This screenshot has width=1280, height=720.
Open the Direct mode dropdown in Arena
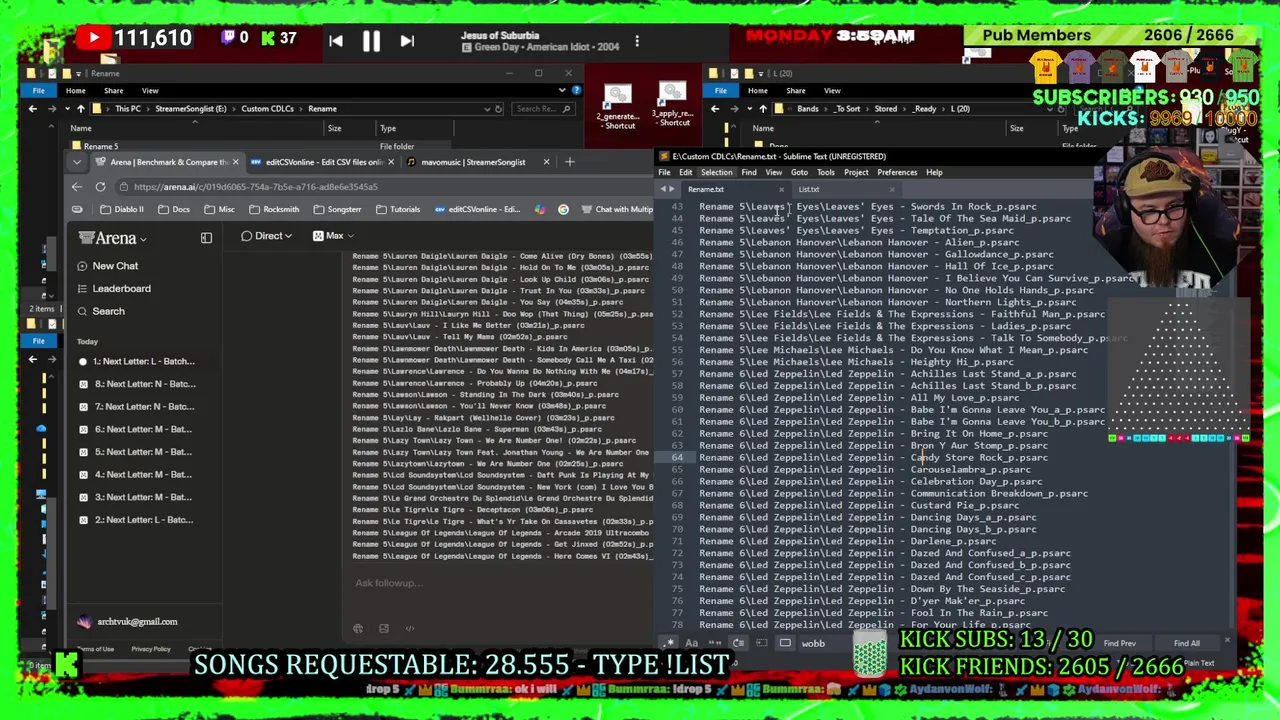[x=267, y=236]
